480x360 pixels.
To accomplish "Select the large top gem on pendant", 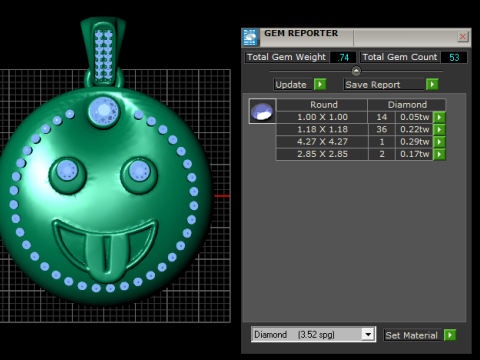I will (x=104, y=112).
